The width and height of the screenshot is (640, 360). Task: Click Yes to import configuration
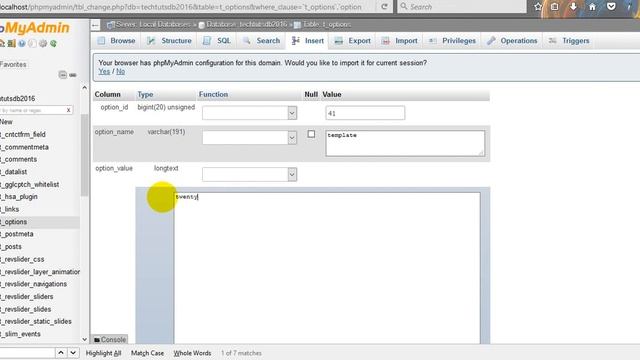click(x=104, y=71)
